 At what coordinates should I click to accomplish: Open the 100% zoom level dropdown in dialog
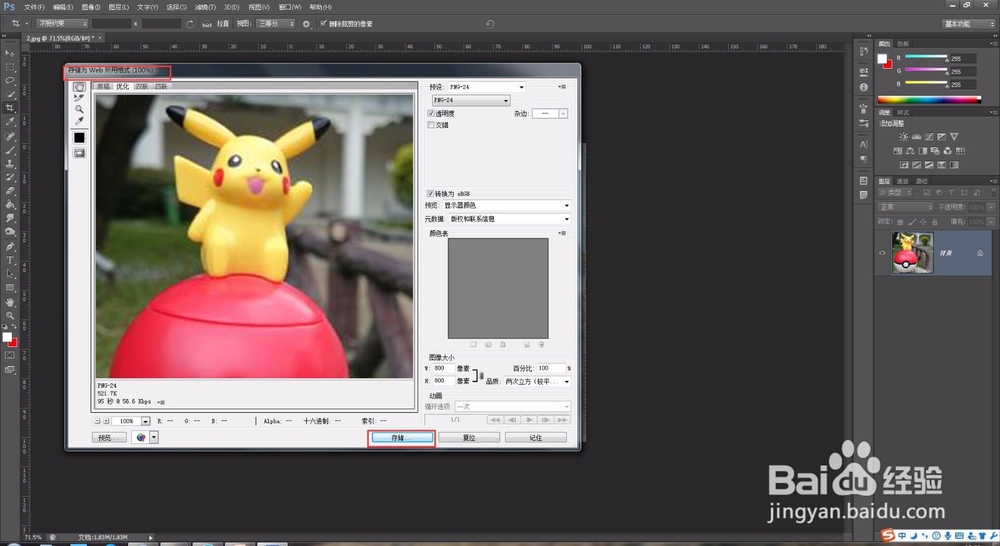[x=131, y=421]
